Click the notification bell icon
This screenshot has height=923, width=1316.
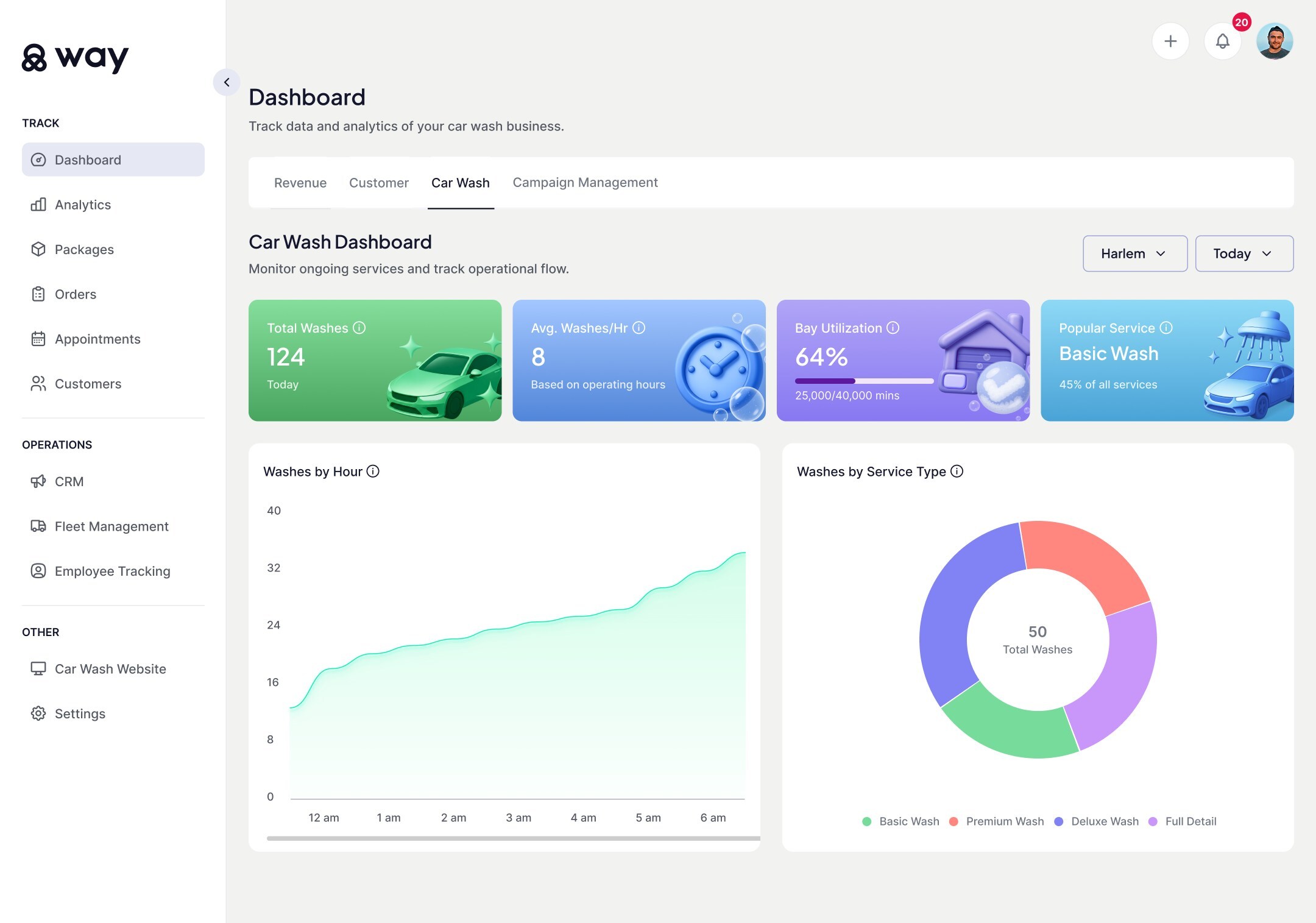pyautogui.click(x=1223, y=41)
